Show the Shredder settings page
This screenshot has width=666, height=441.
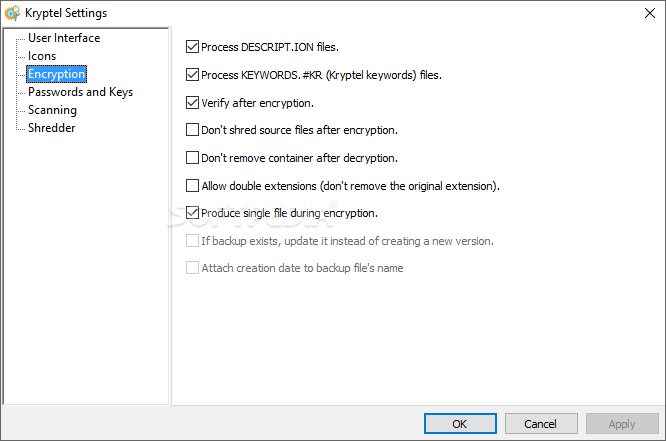click(x=51, y=128)
